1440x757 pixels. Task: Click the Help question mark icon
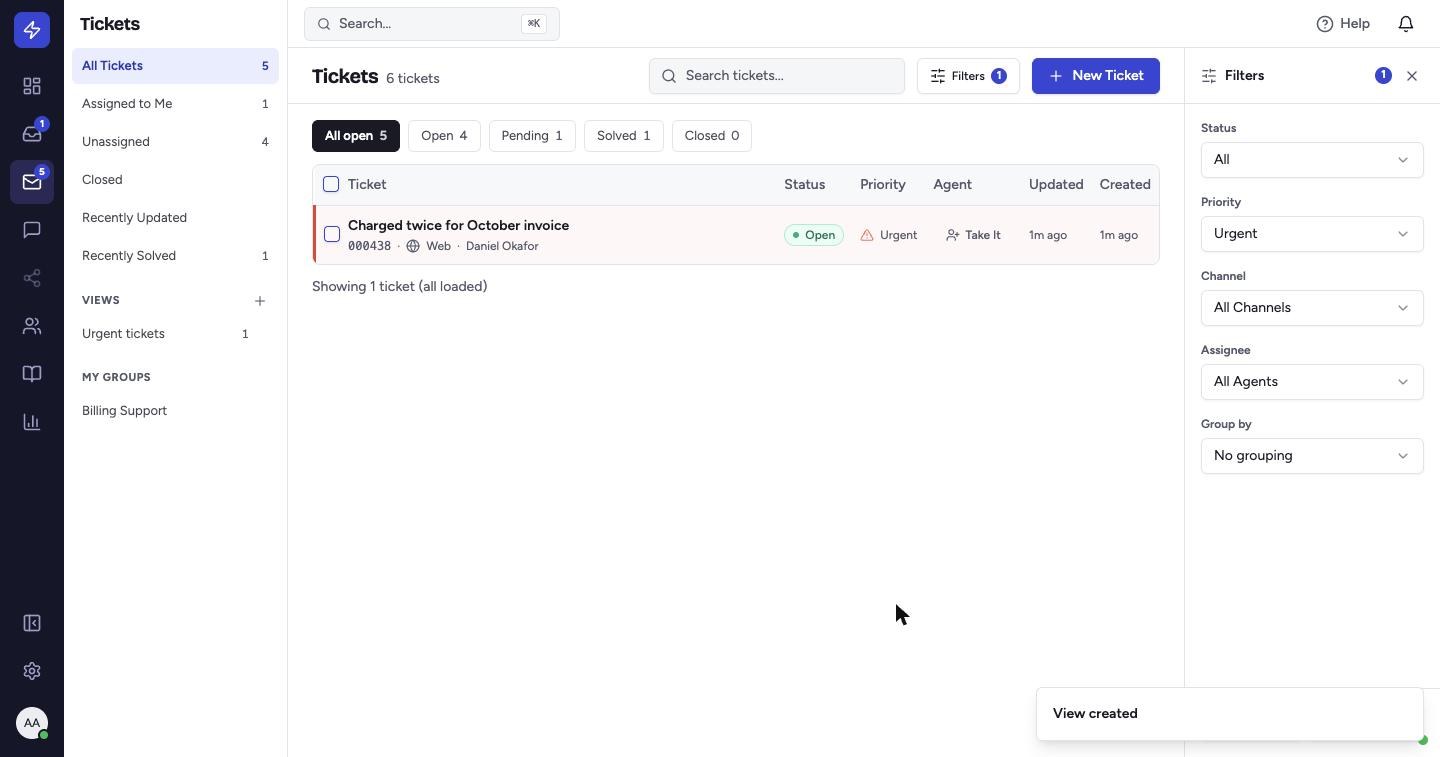1325,24
